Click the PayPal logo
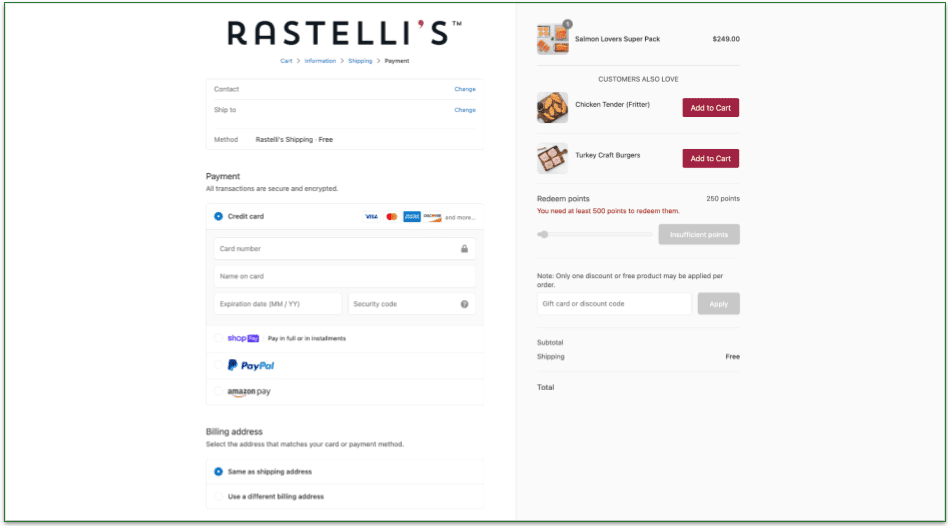This screenshot has height=526, width=948. coord(251,365)
